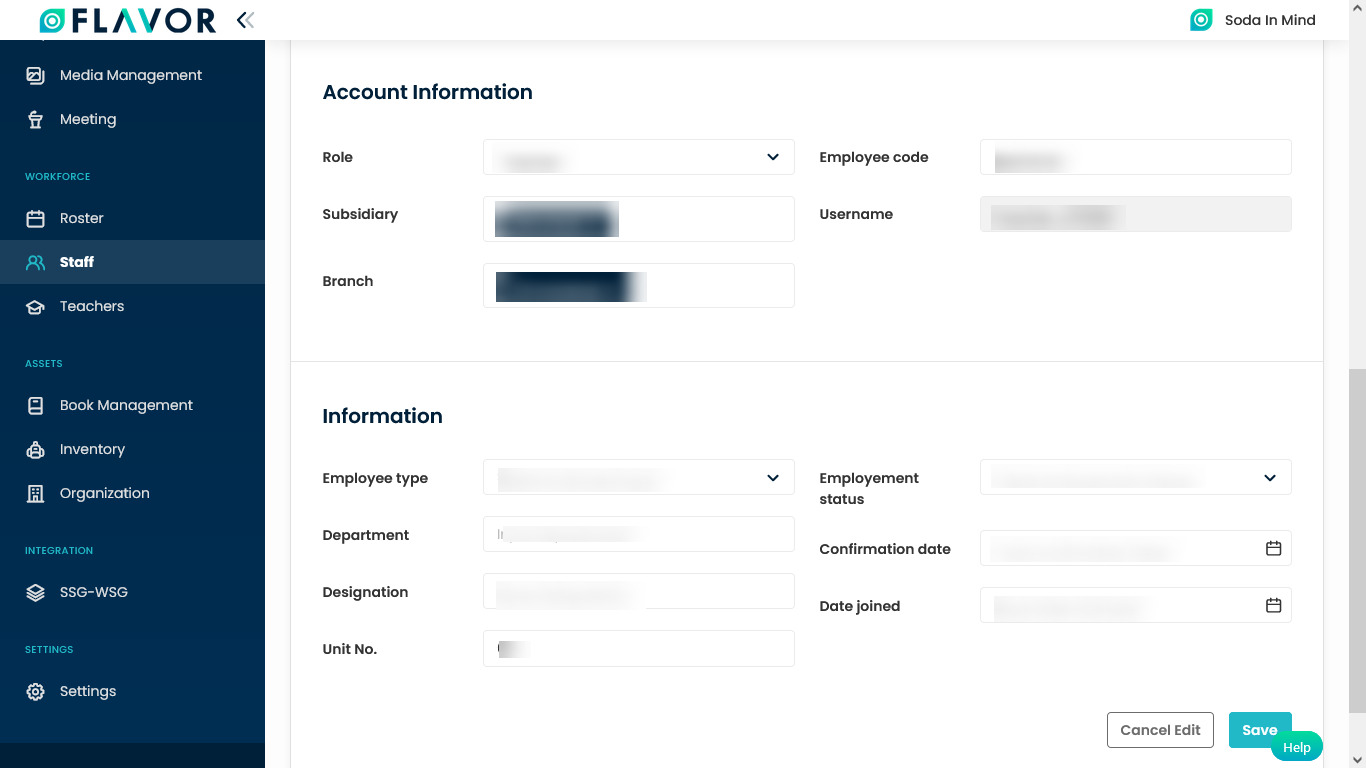Open the Employement status dropdown
1366x768 pixels.
(x=1269, y=478)
